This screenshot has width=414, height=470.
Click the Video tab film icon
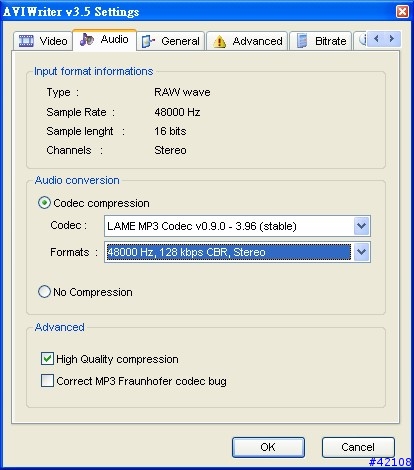(x=26, y=41)
